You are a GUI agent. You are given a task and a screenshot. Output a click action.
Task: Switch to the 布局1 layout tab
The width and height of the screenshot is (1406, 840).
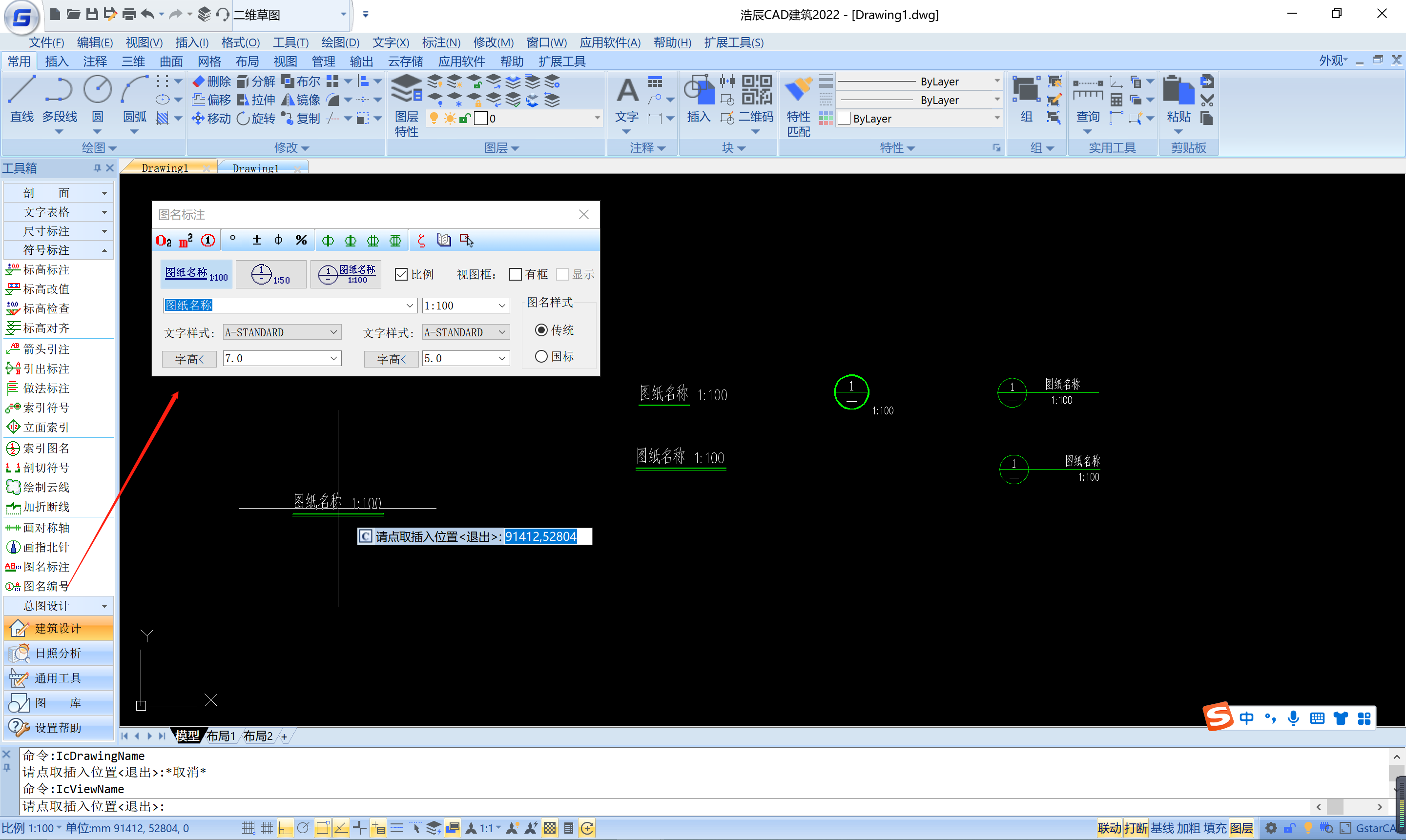221,736
